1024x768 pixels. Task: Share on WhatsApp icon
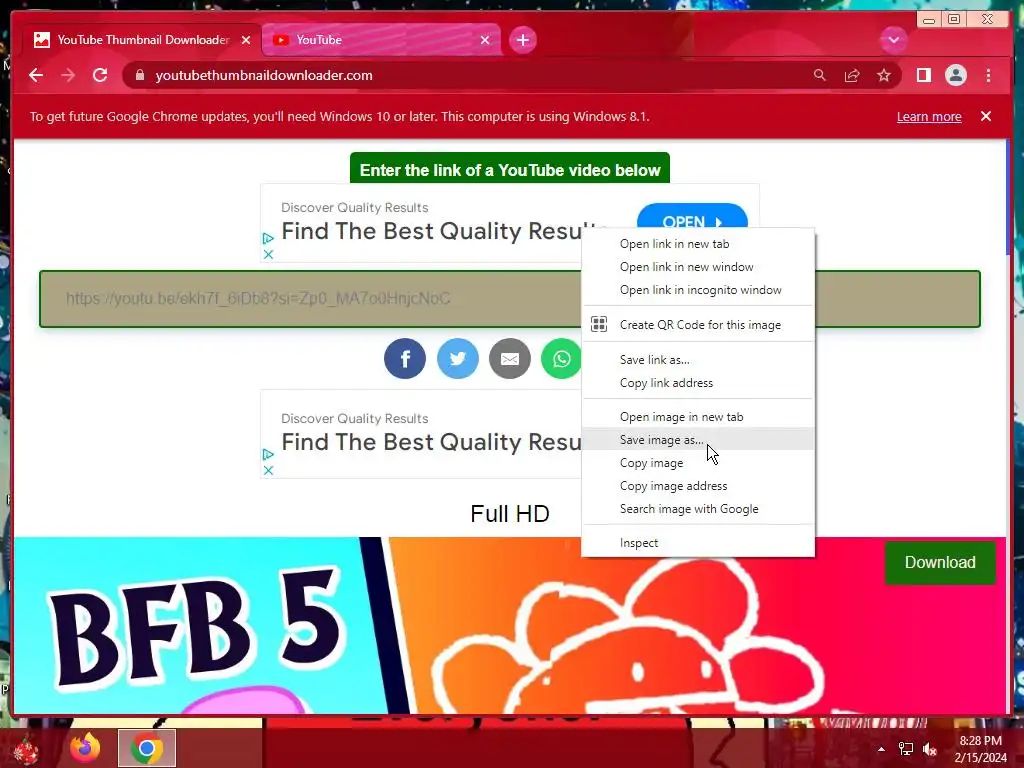click(x=561, y=359)
